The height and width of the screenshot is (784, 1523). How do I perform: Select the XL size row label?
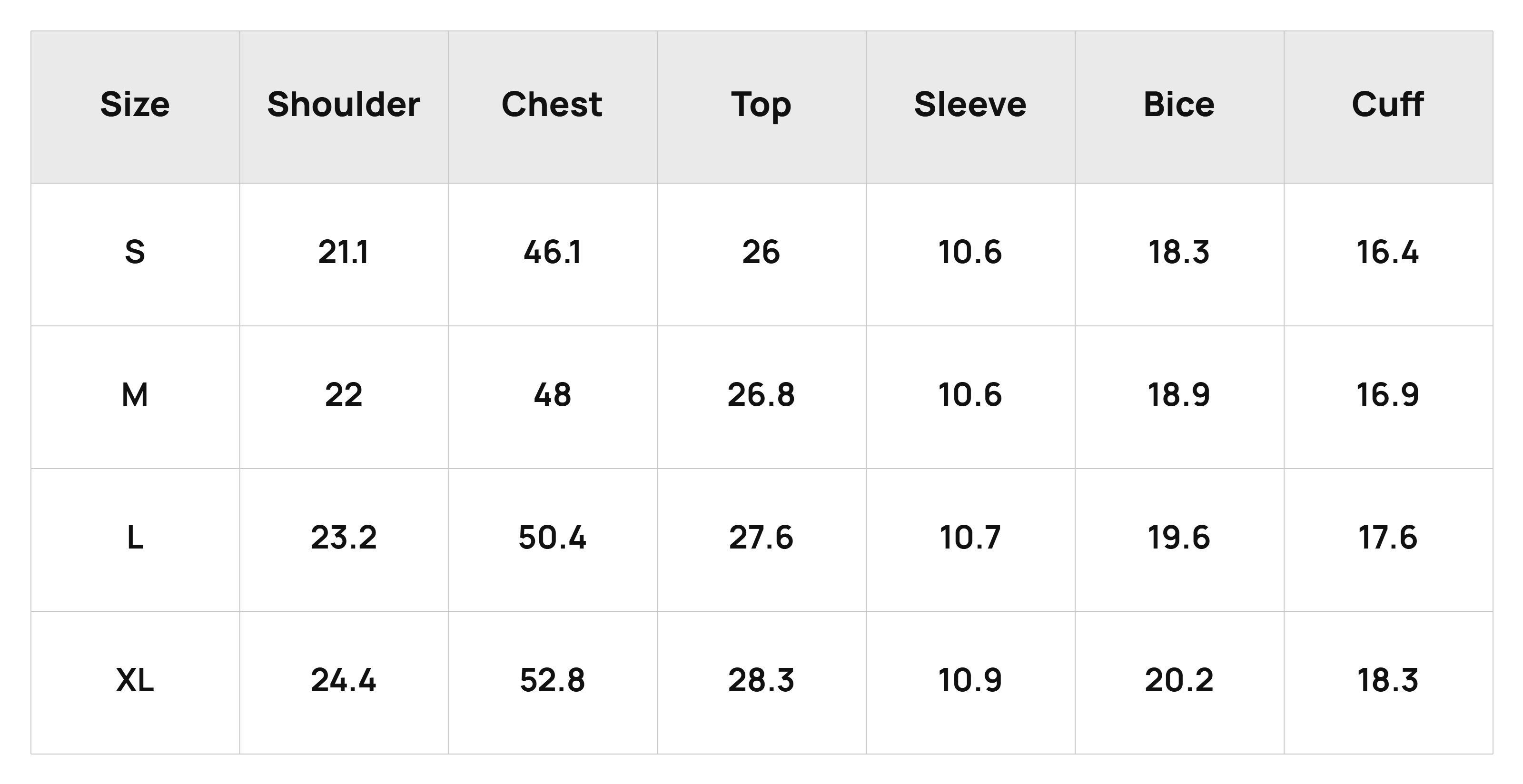tap(135, 680)
